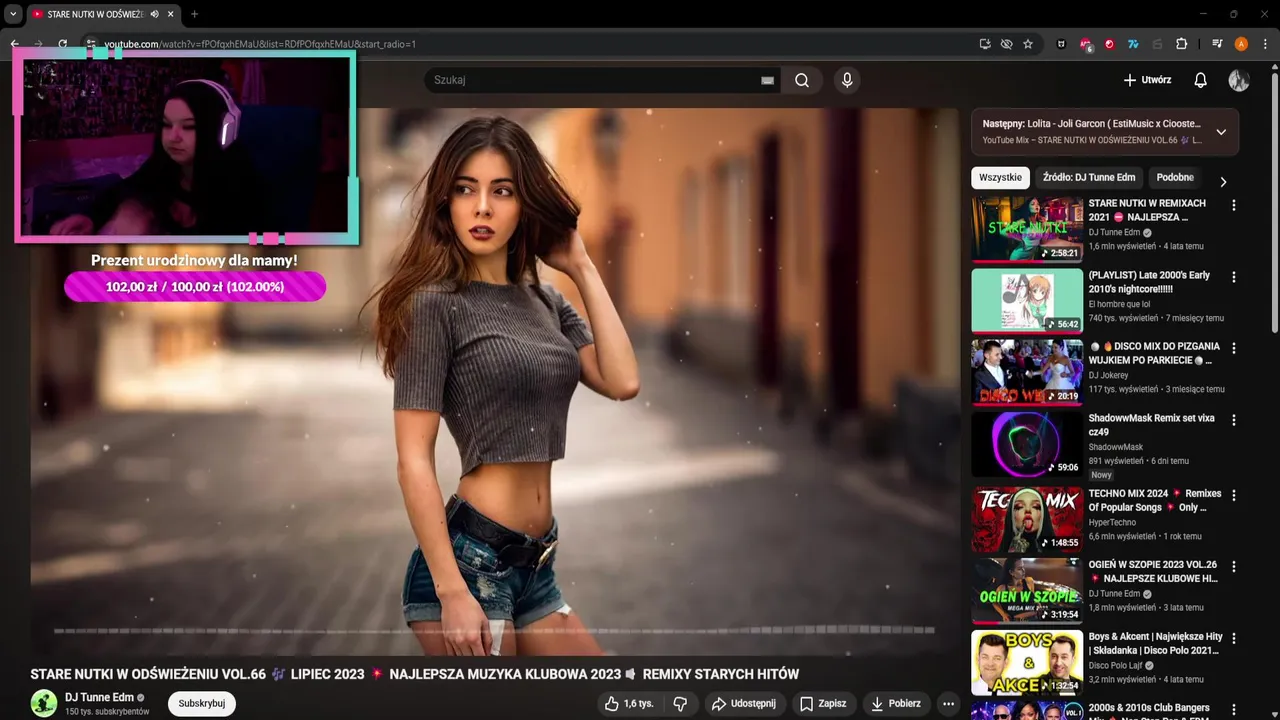Open the OGIEŃ W SZOPIE thumbnail
This screenshot has width=1280, height=720.
coord(1027,590)
